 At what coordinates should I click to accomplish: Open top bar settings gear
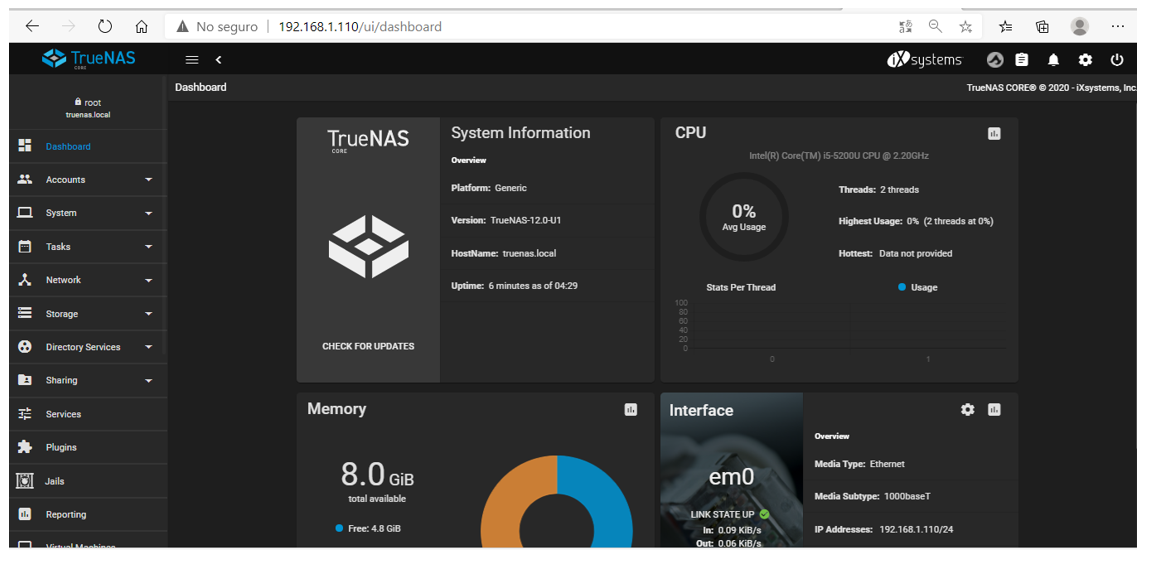[x=1085, y=60]
